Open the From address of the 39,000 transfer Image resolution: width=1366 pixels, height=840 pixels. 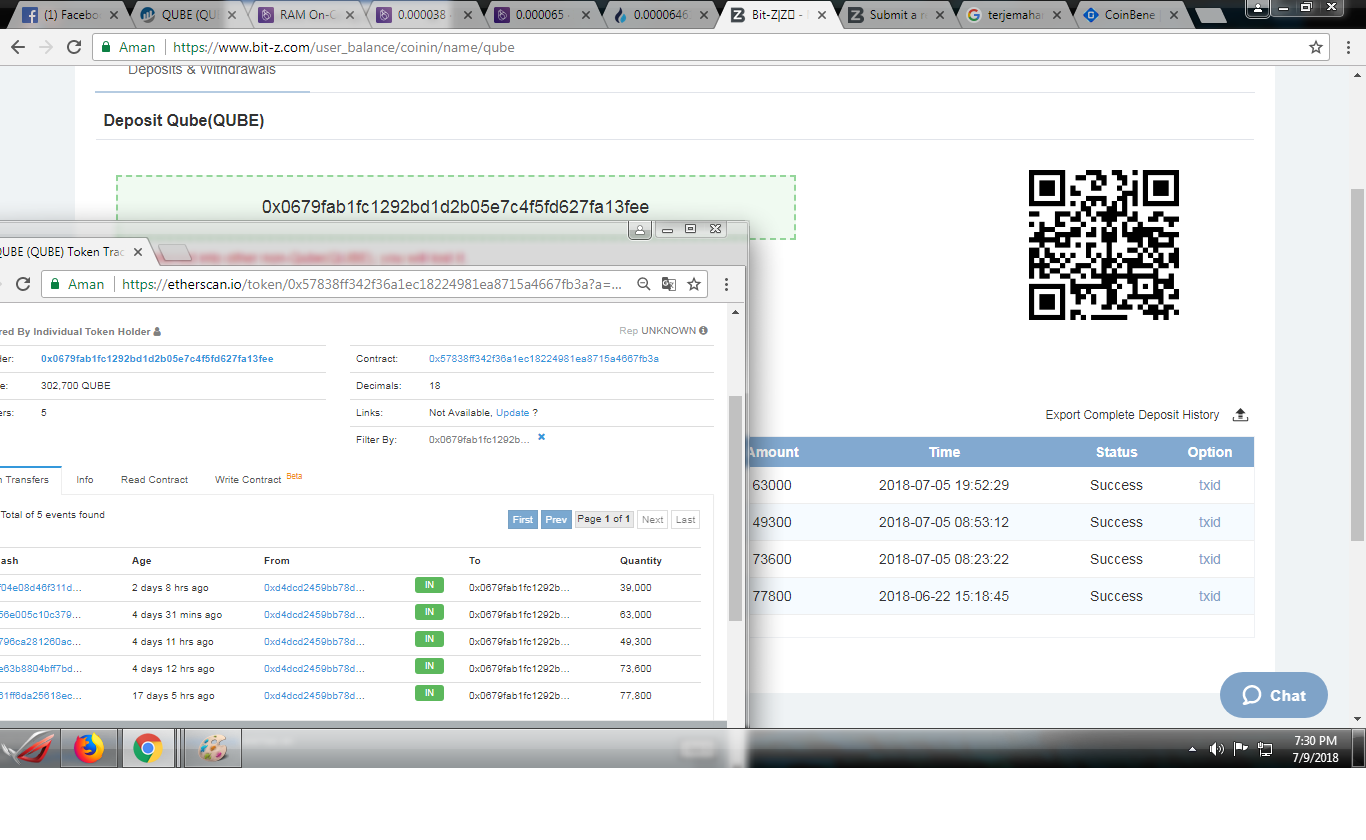(314, 588)
